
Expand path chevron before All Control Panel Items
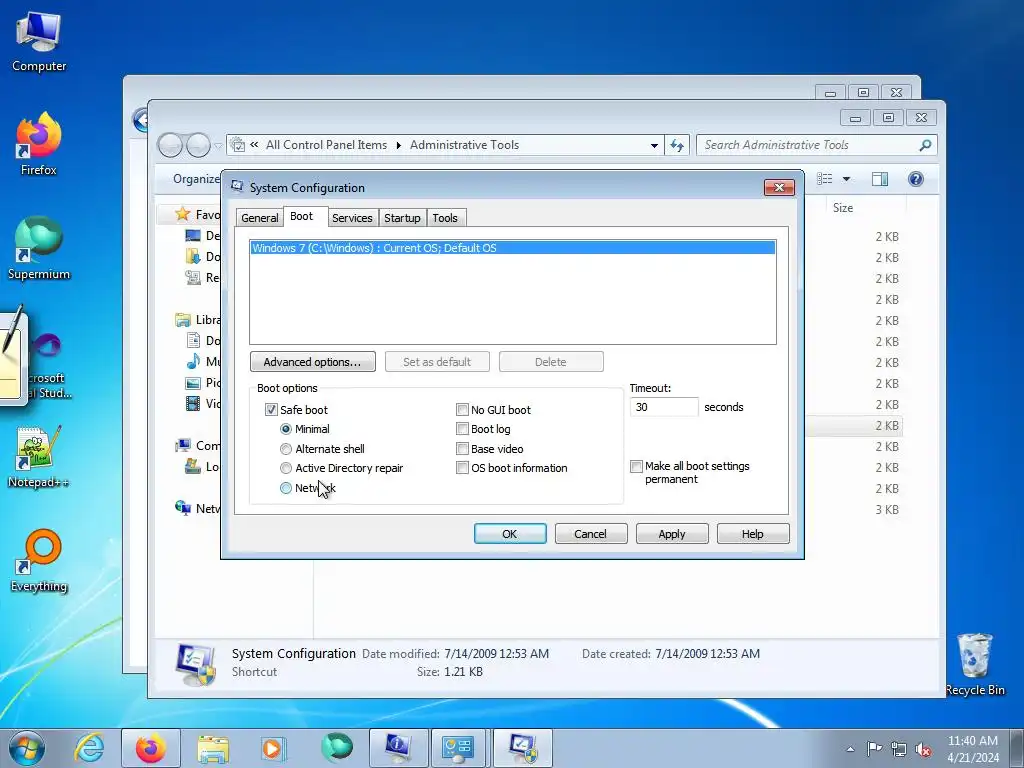click(254, 145)
